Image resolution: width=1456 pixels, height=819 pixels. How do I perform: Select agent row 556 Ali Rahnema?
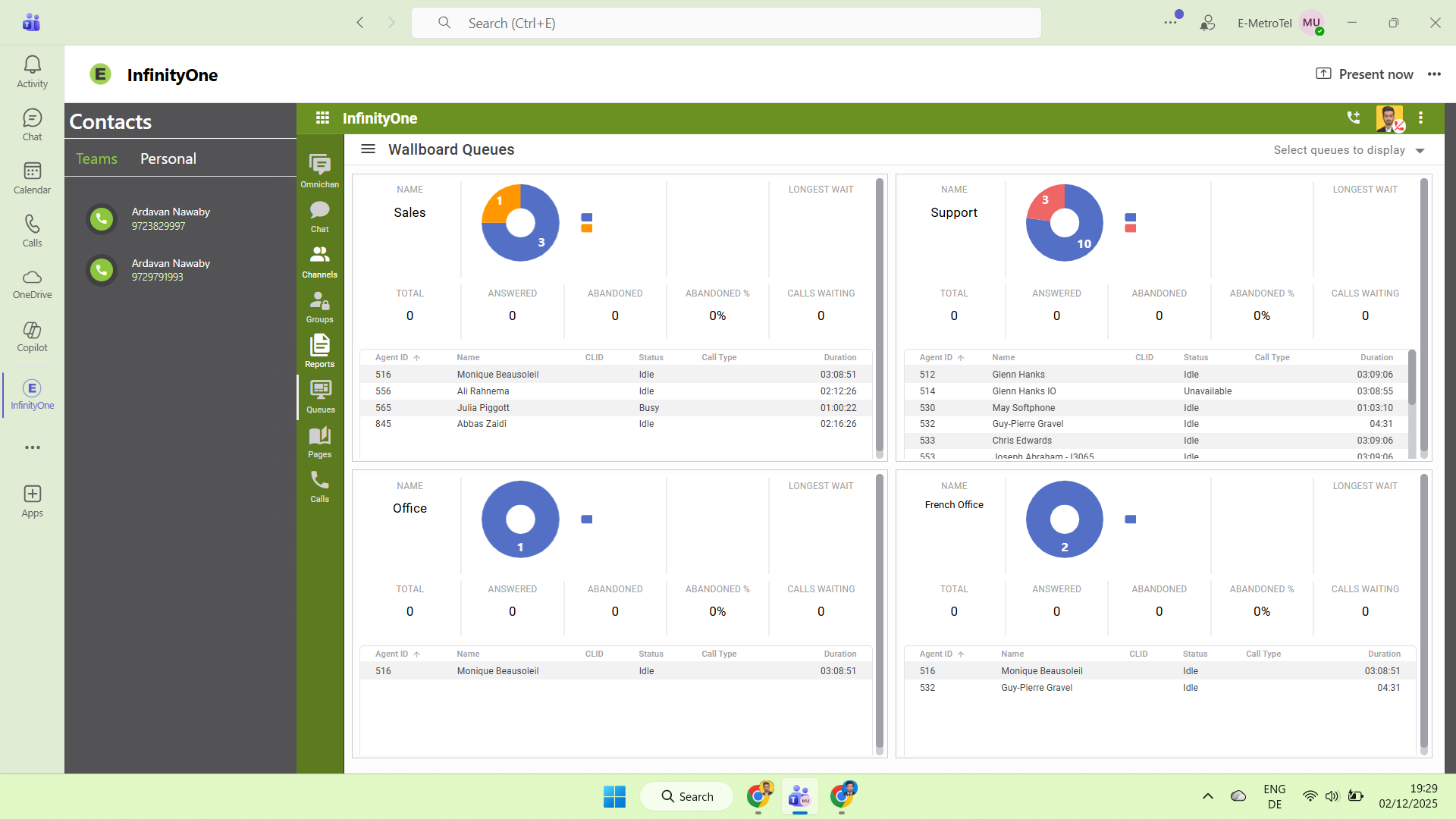point(615,391)
